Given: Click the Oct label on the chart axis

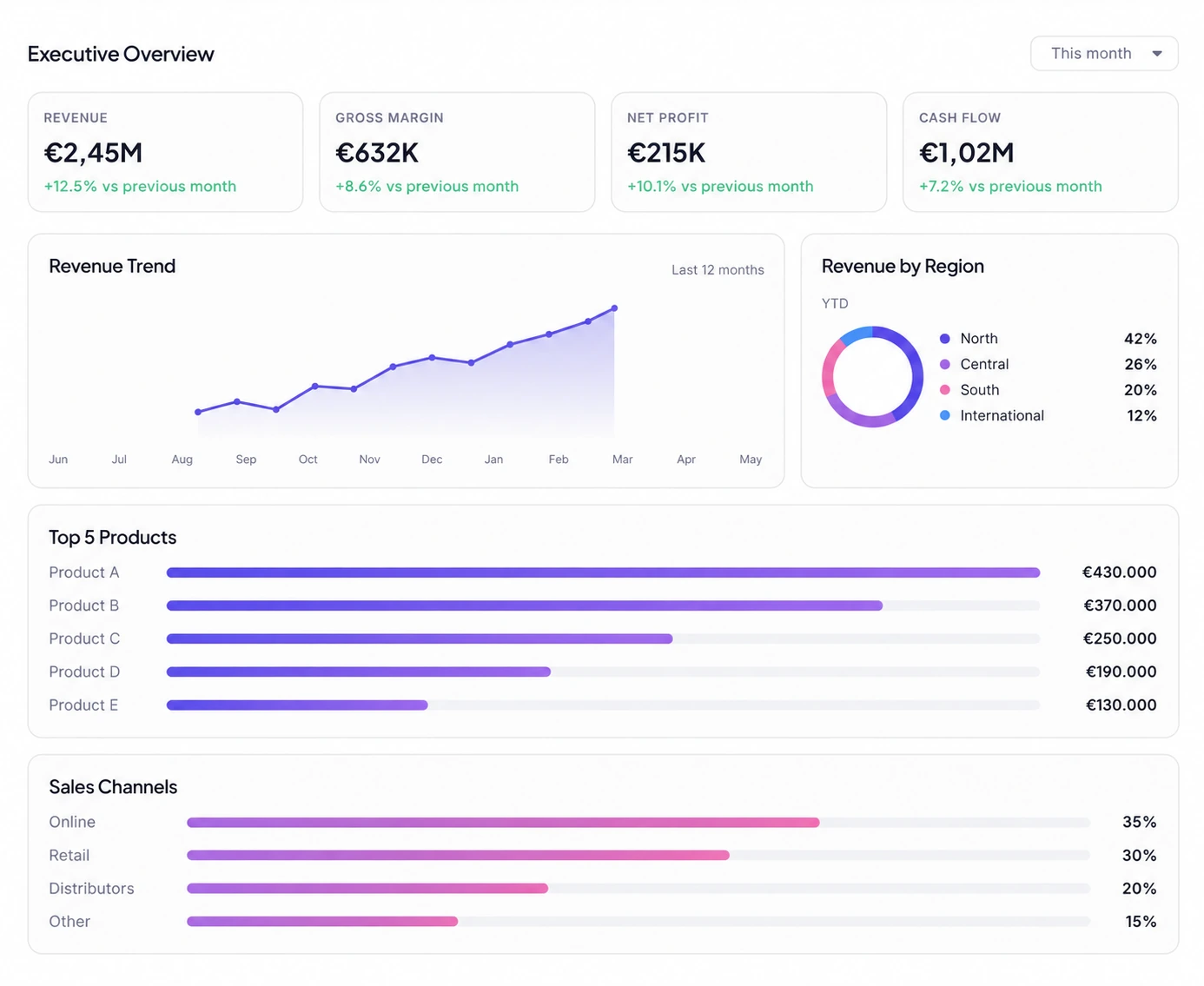Looking at the screenshot, I should tap(308, 459).
